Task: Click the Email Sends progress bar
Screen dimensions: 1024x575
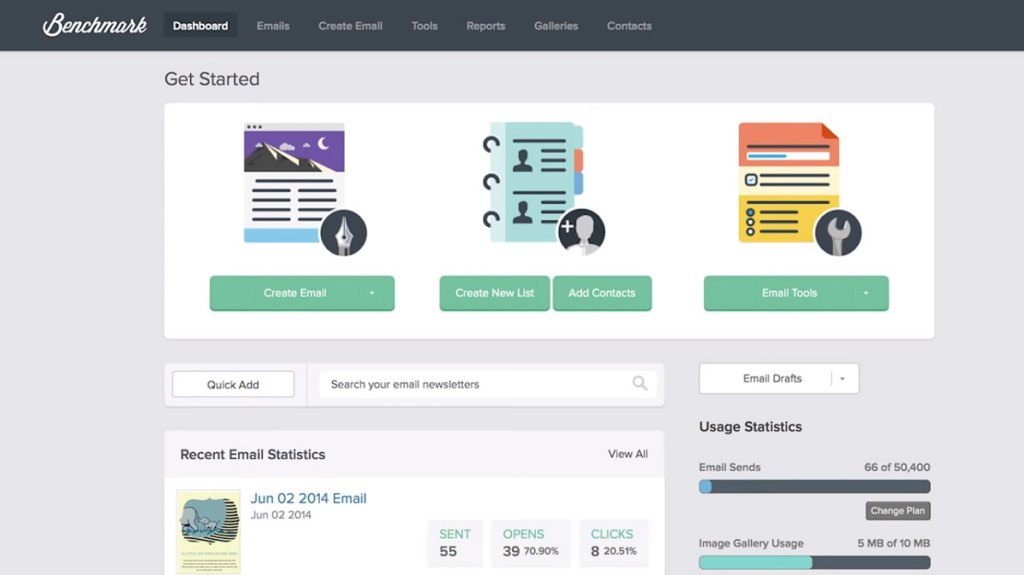Action: 814,486
